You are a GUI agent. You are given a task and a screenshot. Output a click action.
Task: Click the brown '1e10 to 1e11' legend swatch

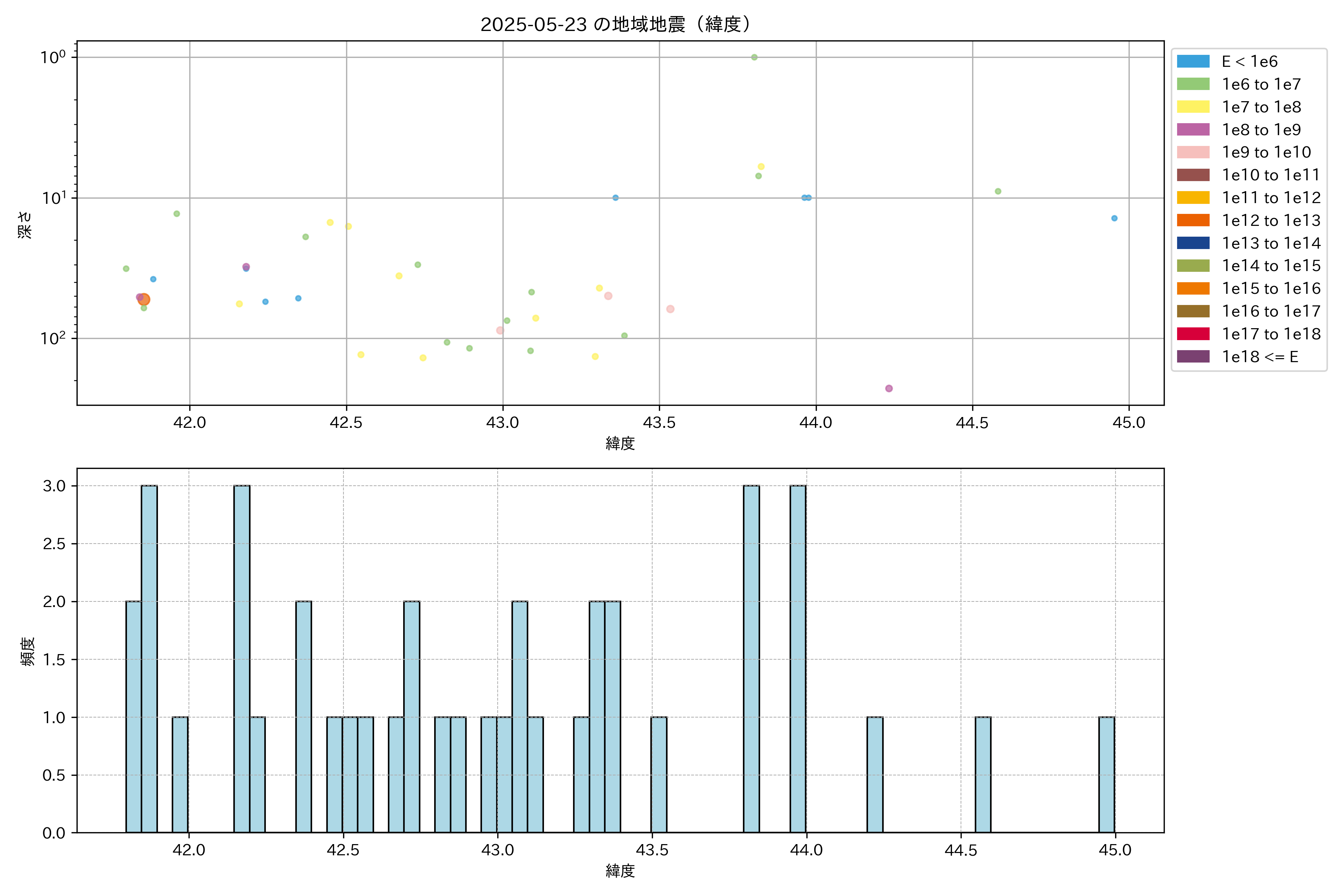tap(1193, 175)
